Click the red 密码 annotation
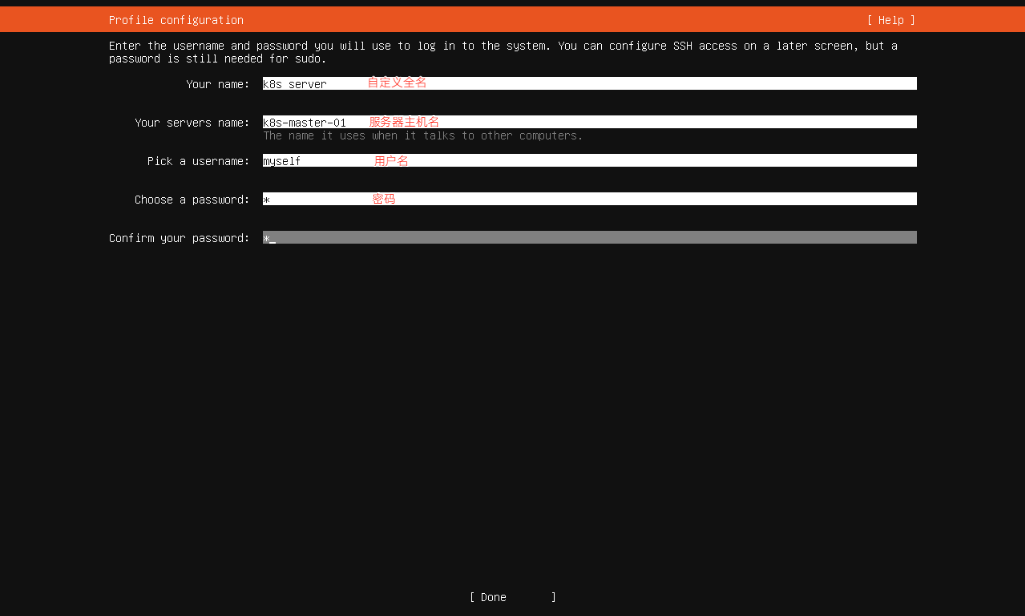The image size is (1025, 616). [384, 199]
